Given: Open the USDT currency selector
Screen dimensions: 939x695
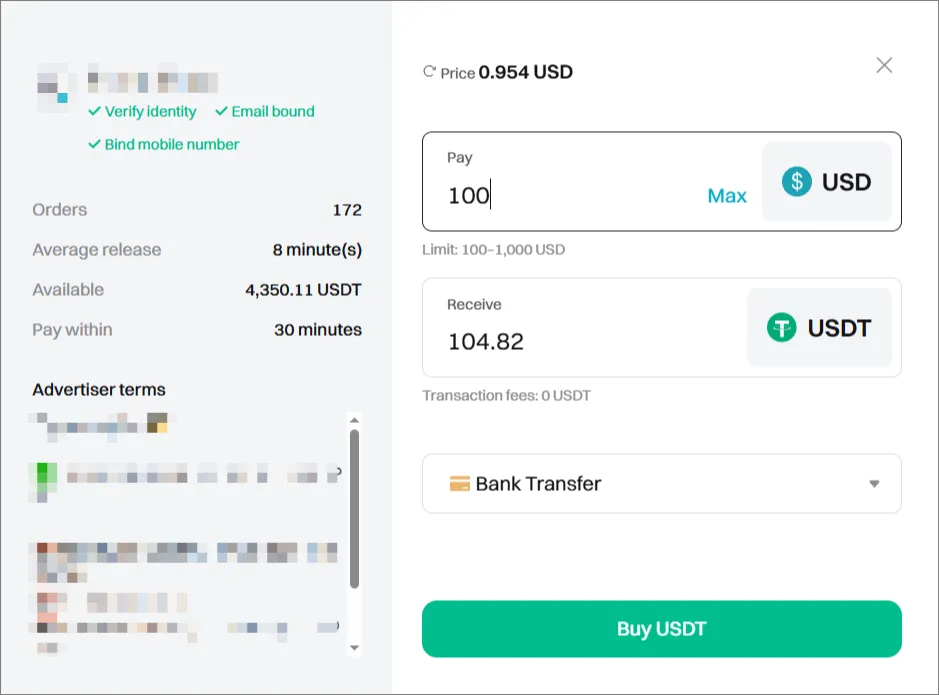Looking at the screenshot, I should (x=819, y=327).
